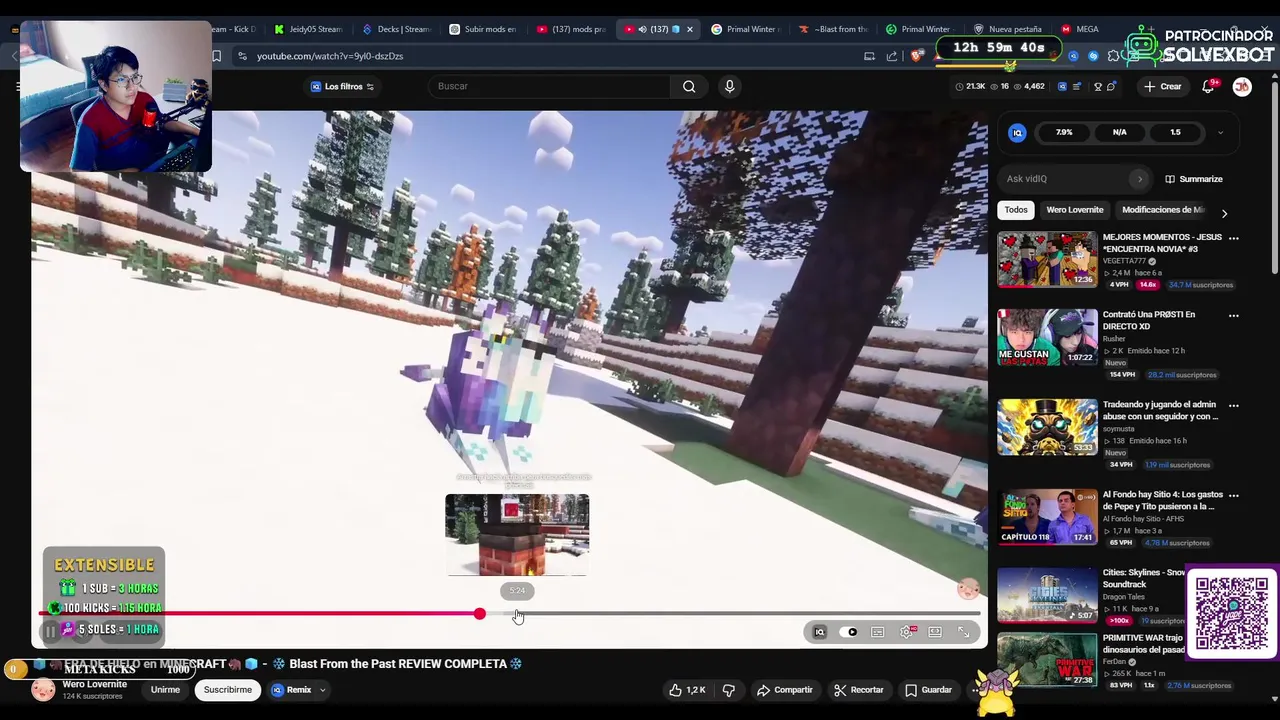
Task: Open options for Al Fondo hay Sitio video
Action: pos(1233,495)
